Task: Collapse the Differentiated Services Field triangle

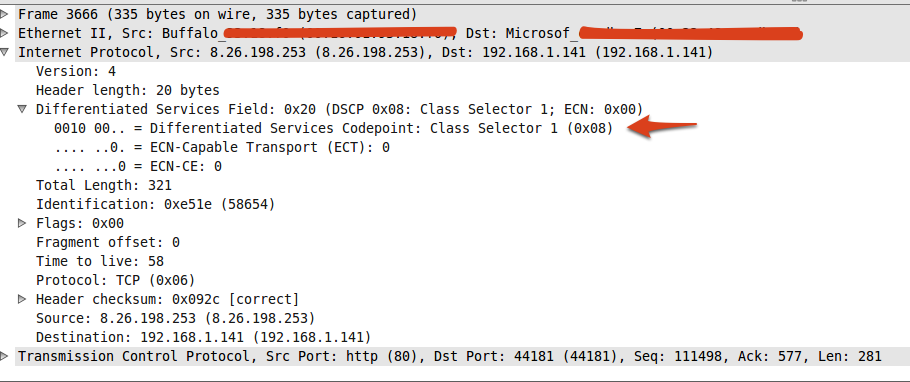Action: click(x=22, y=109)
